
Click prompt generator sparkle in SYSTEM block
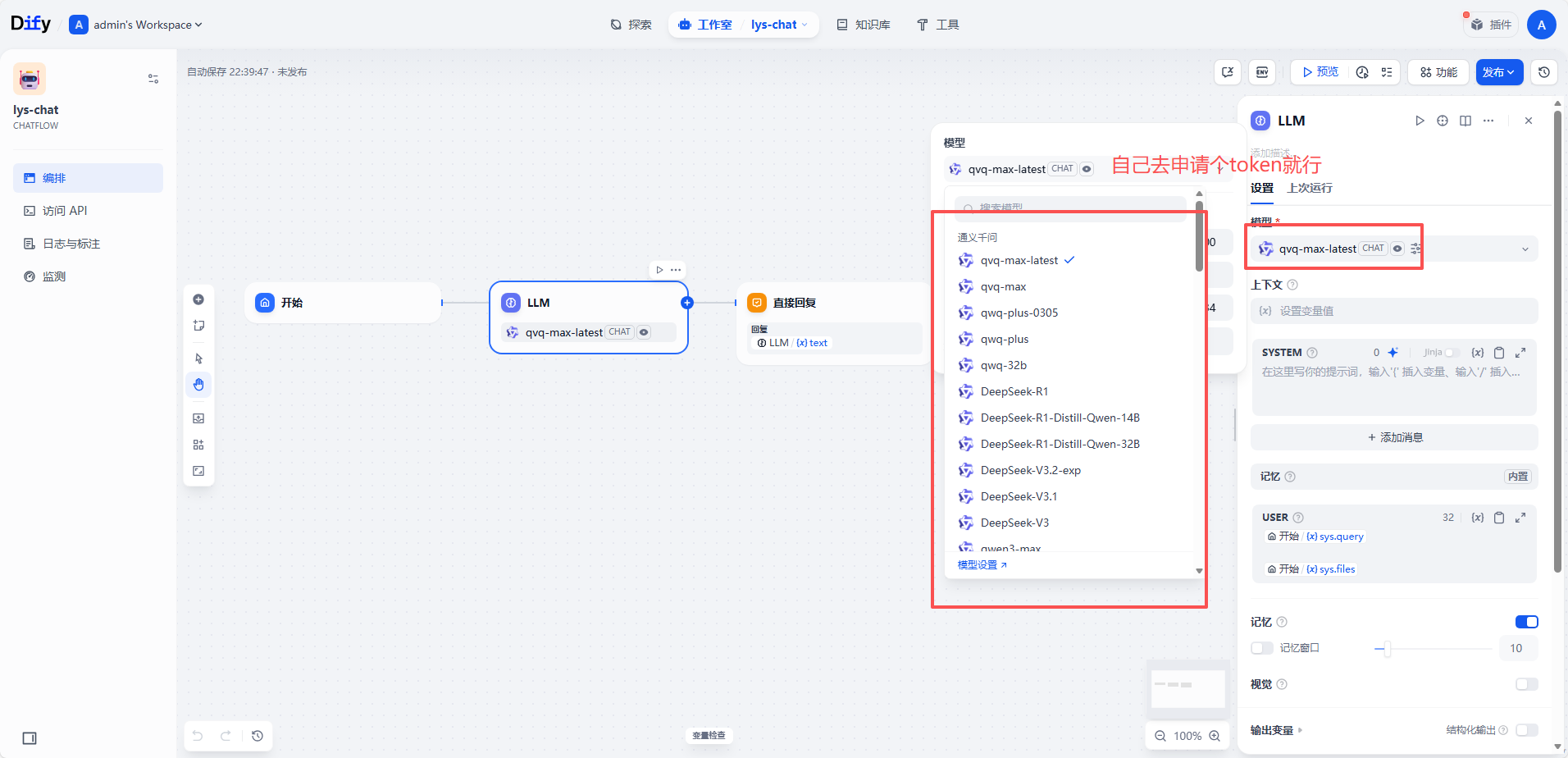[1393, 353]
